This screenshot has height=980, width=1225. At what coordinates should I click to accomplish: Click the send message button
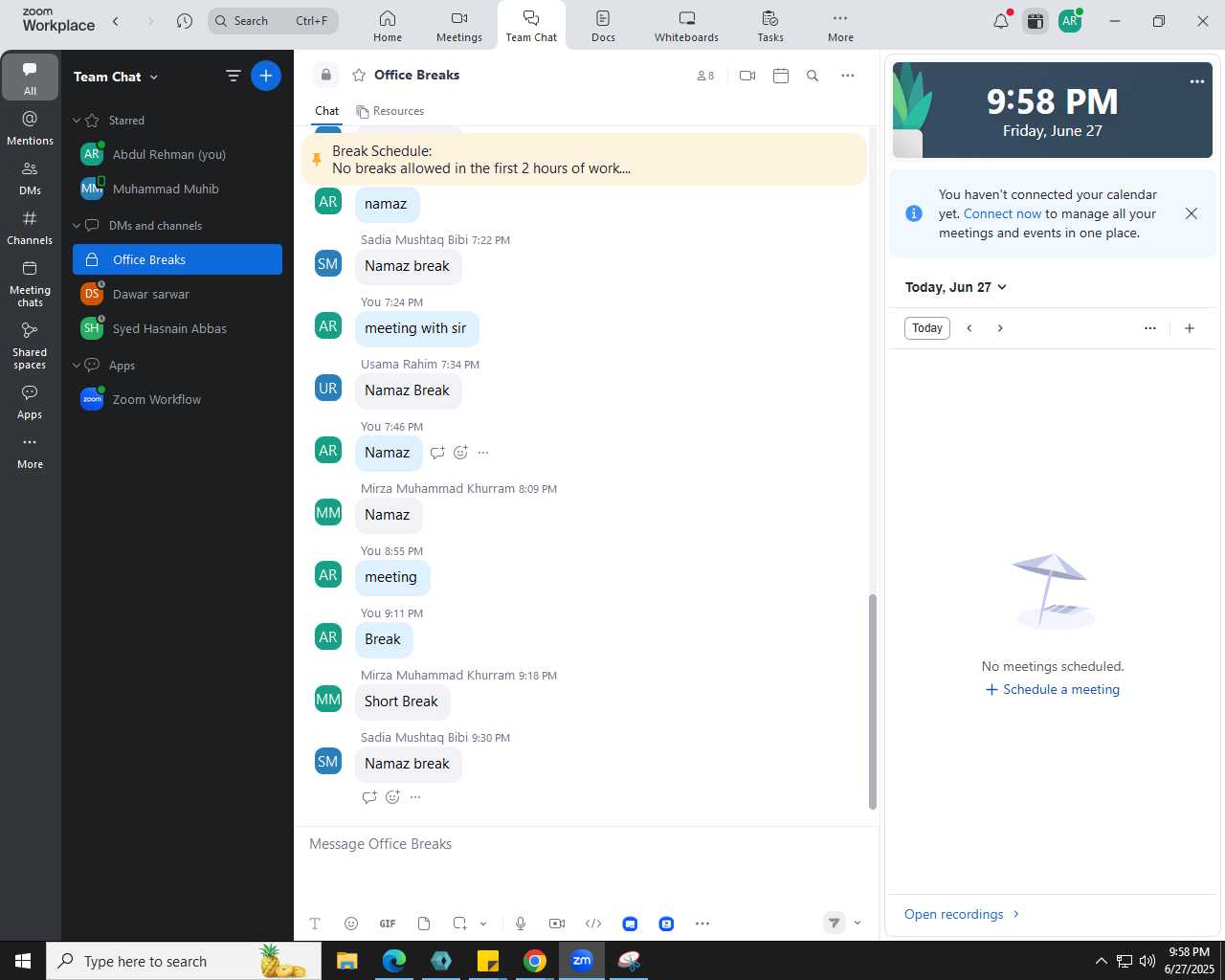835,924
